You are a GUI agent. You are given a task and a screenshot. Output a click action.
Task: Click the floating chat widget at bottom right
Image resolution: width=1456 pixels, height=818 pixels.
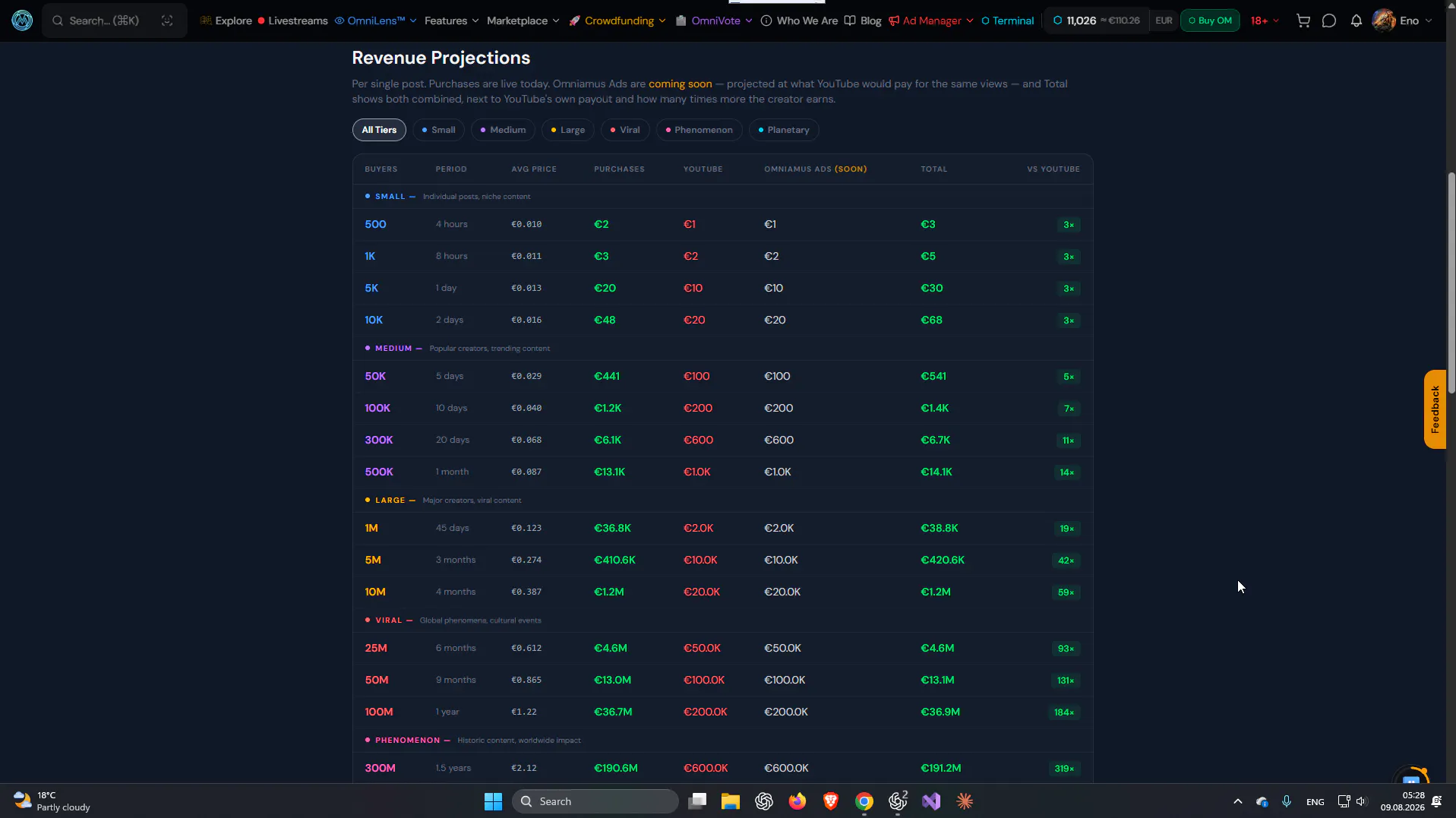[x=1412, y=778]
